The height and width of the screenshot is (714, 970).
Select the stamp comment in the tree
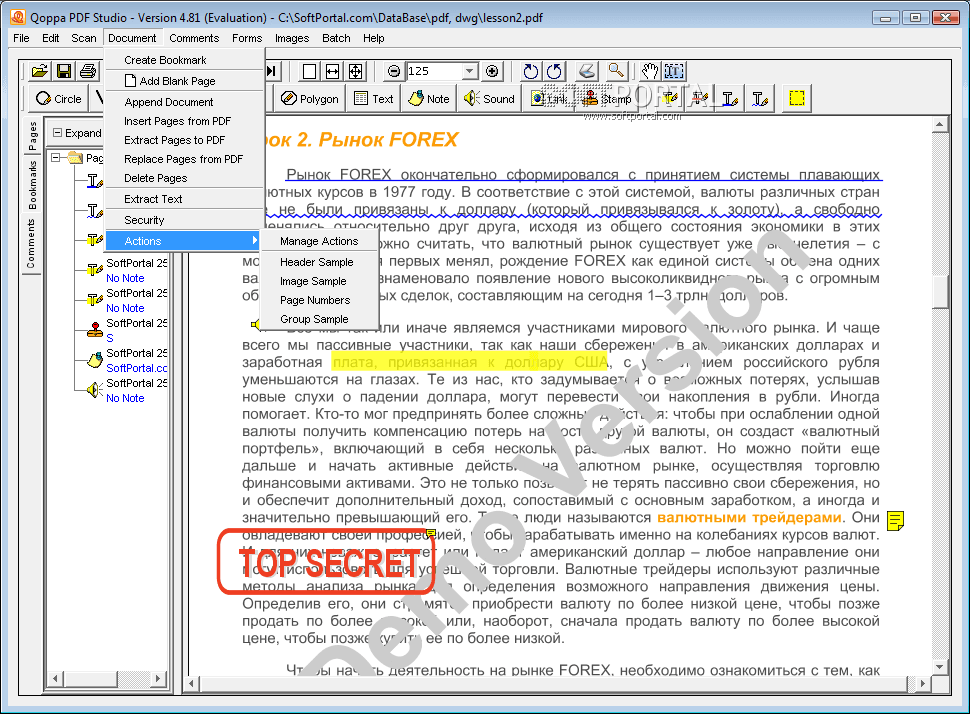(127, 330)
